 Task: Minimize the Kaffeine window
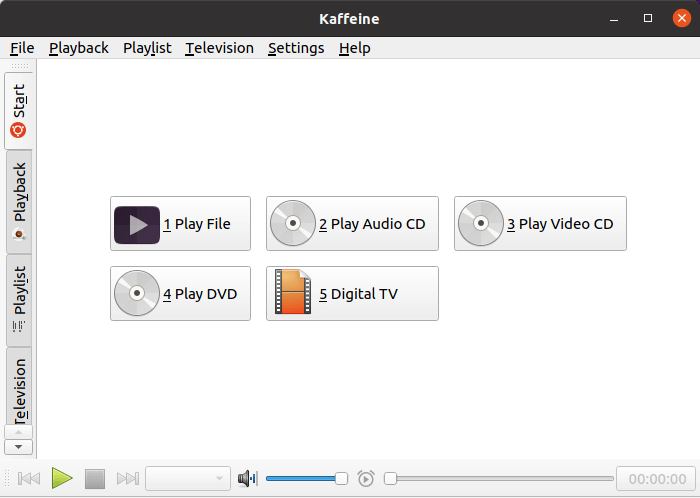click(614, 19)
